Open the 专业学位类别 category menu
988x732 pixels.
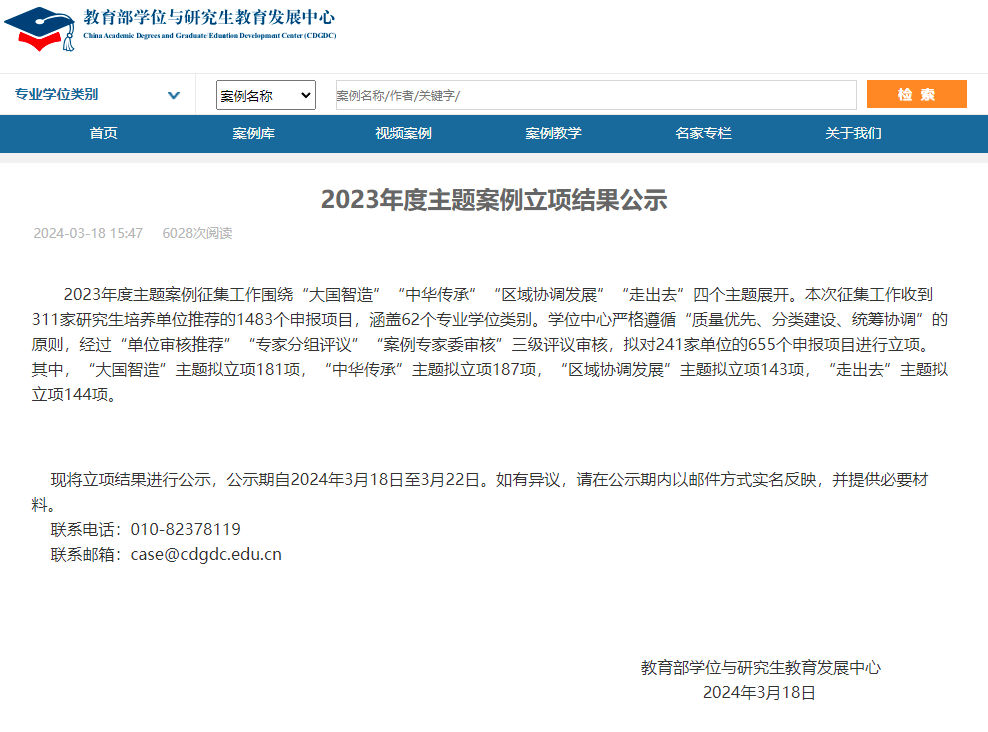pyautogui.click(x=57, y=95)
